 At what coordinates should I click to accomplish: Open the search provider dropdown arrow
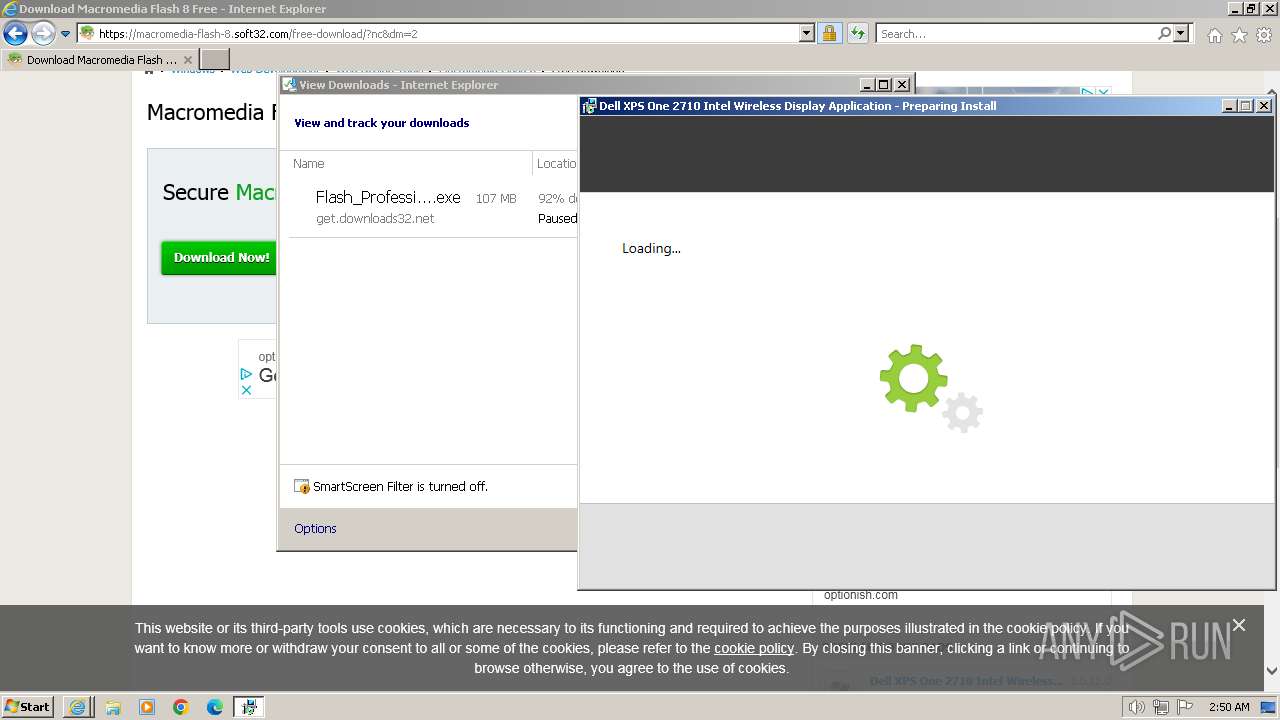point(1182,34)
